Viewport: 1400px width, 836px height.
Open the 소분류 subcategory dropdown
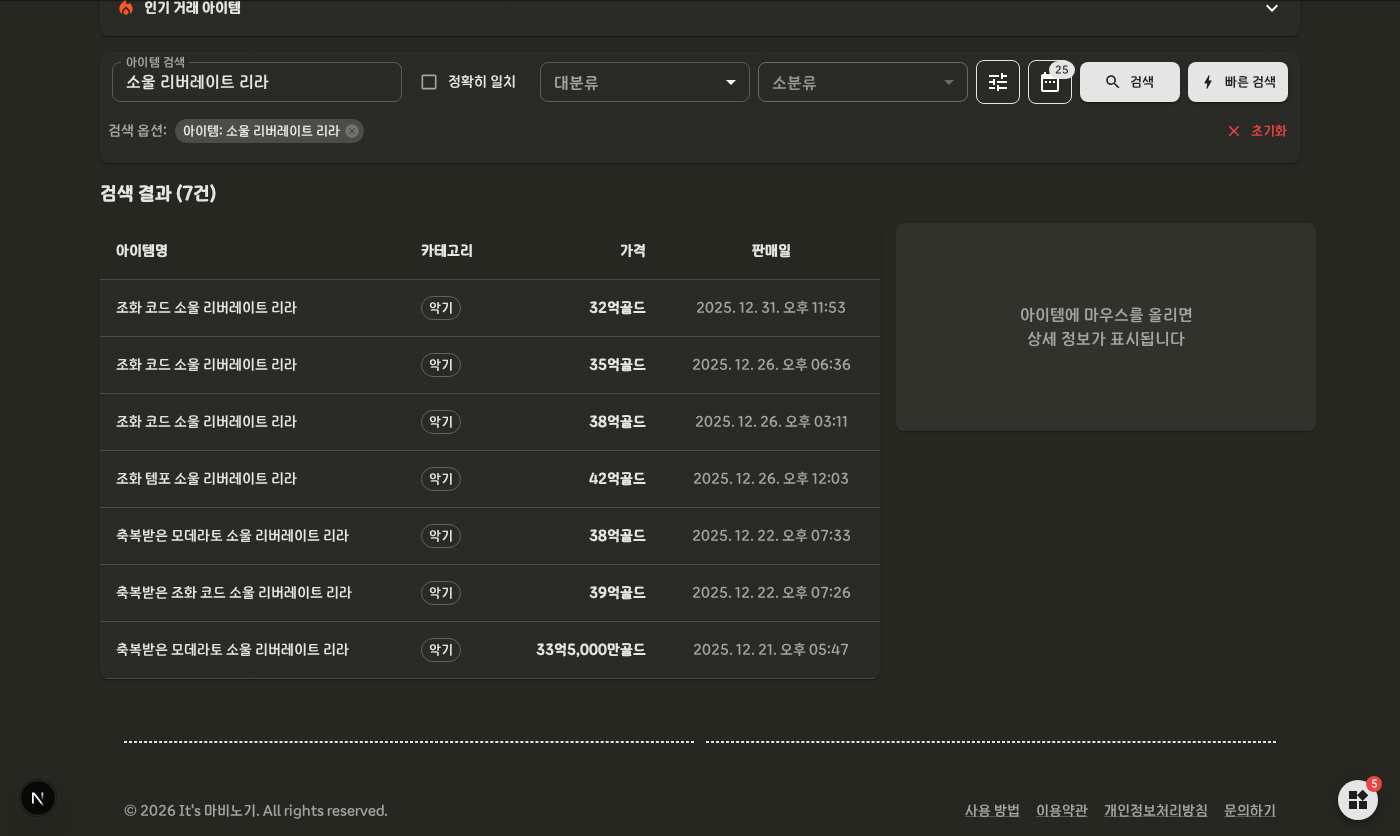click(863, 82)
